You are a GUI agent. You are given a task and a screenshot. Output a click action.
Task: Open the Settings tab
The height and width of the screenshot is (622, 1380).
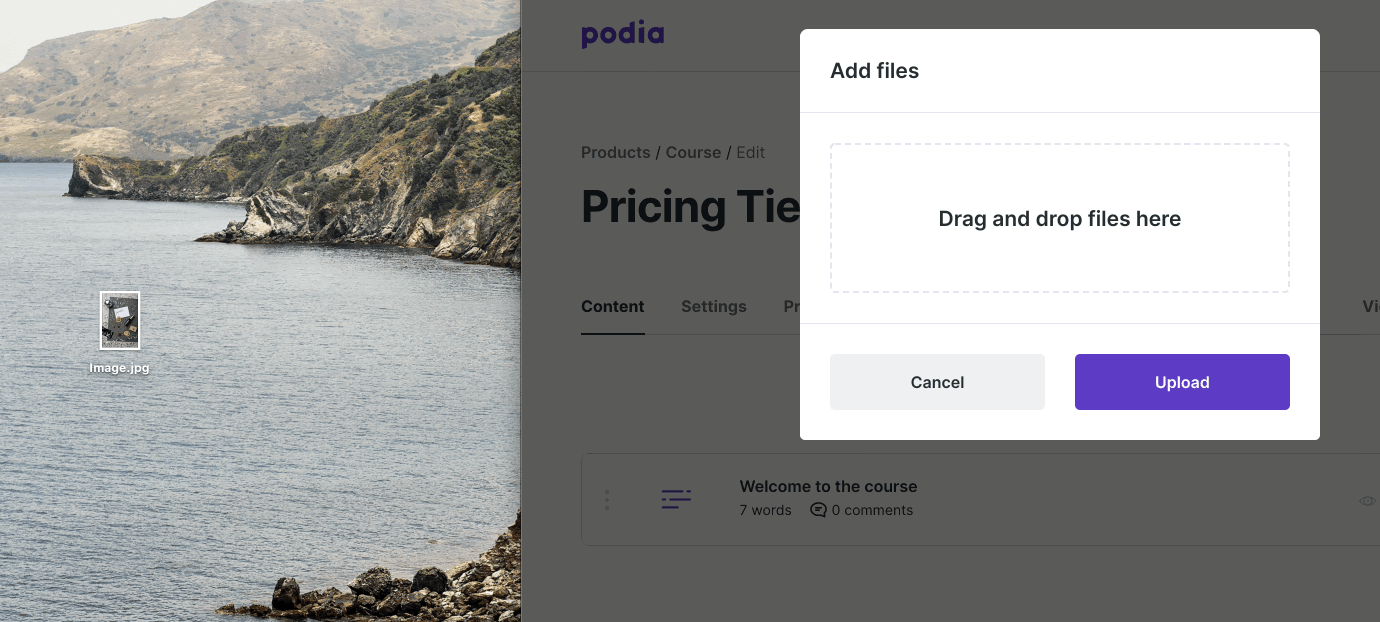714,306
